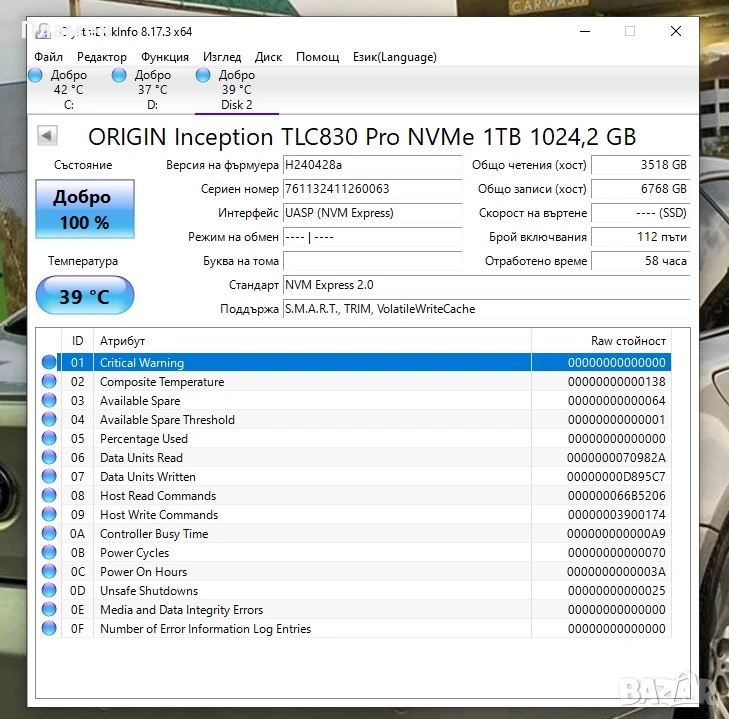Click status orb of Critical Warning row
Viewport: 729px width, 719px height.
click(x=49, y=362)
